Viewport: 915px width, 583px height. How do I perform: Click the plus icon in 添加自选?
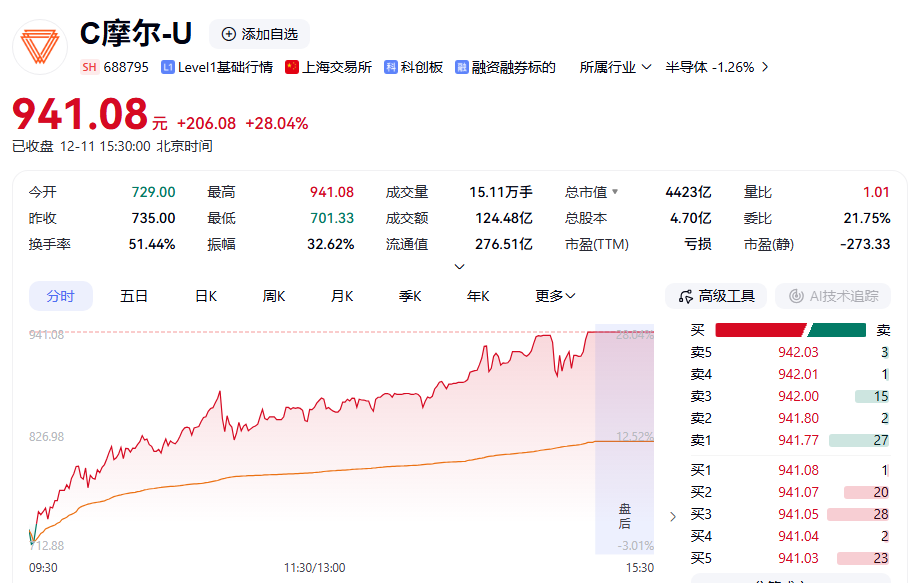pos(229,34)
